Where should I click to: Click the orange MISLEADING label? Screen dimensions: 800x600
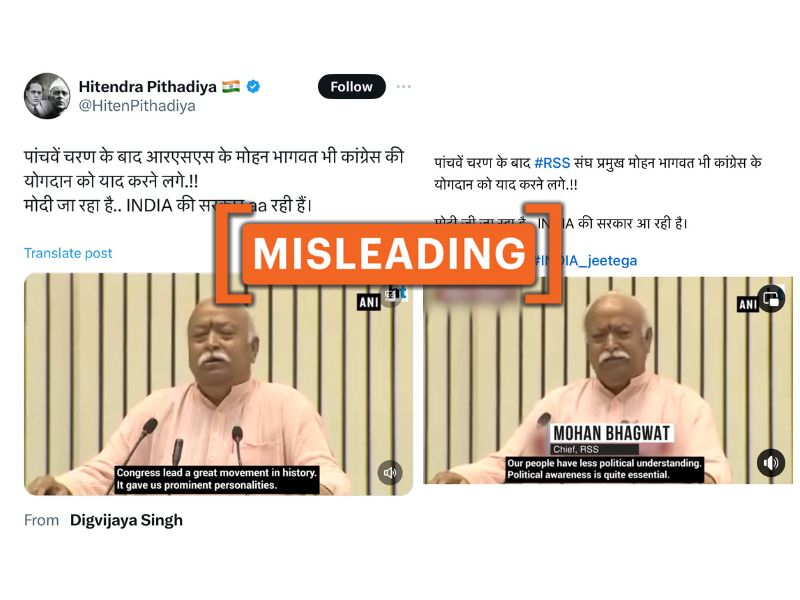[390, 254]
